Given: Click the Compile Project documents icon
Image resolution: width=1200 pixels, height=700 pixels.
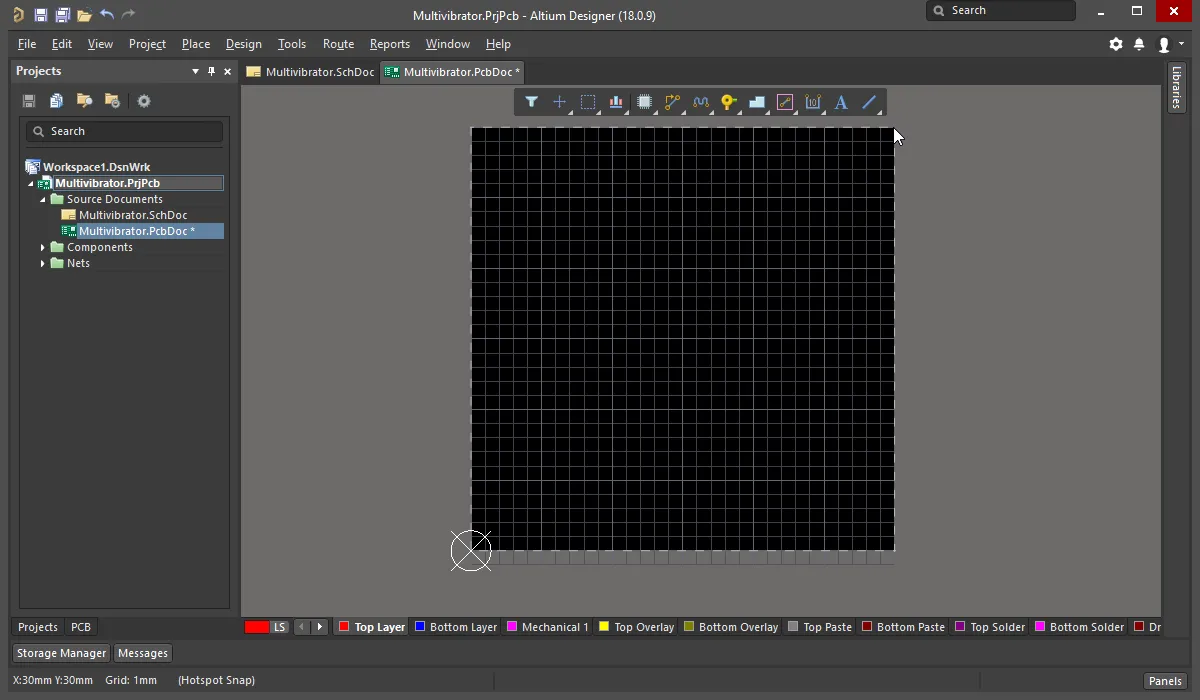Looking at the screenshot, I should click(57, 101).
